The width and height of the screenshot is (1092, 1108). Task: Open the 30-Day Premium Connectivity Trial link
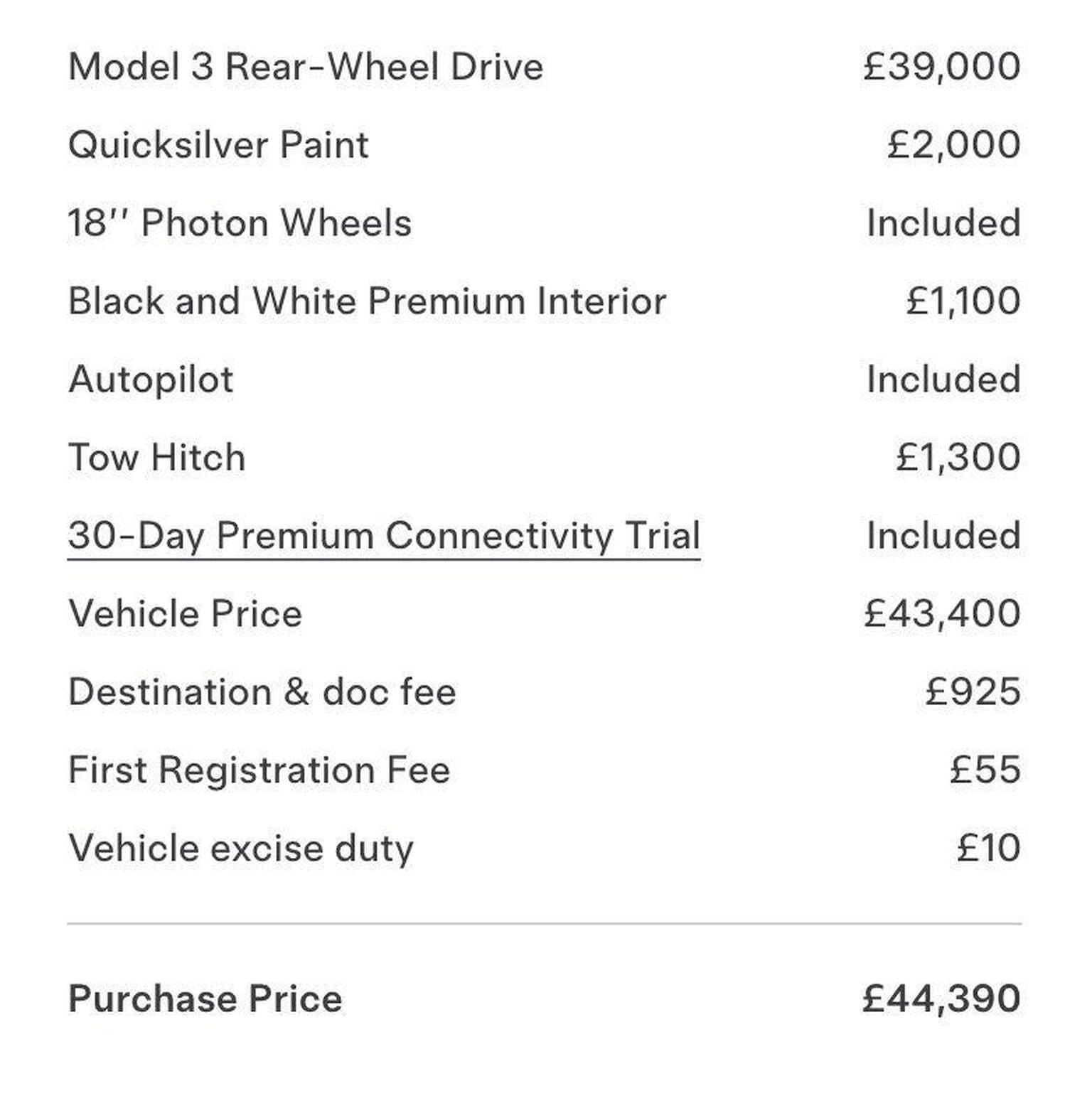384,536
